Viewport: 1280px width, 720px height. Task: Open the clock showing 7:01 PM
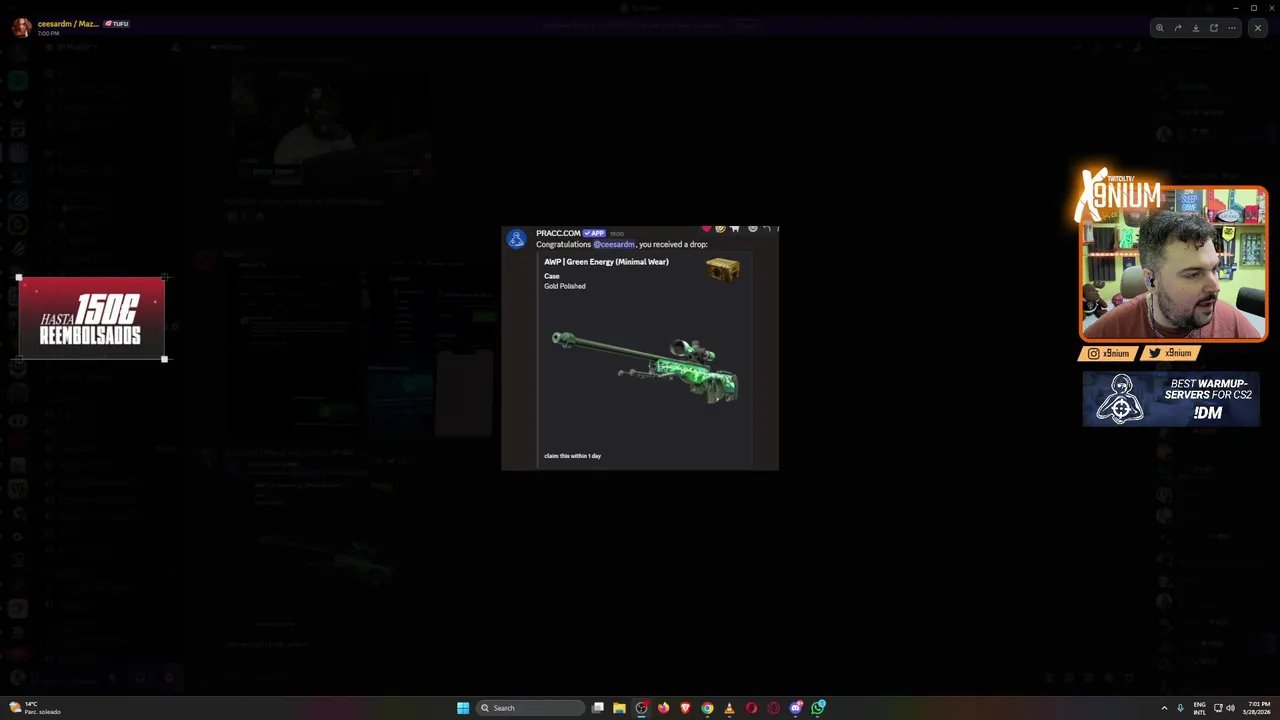click(1258, 708)
